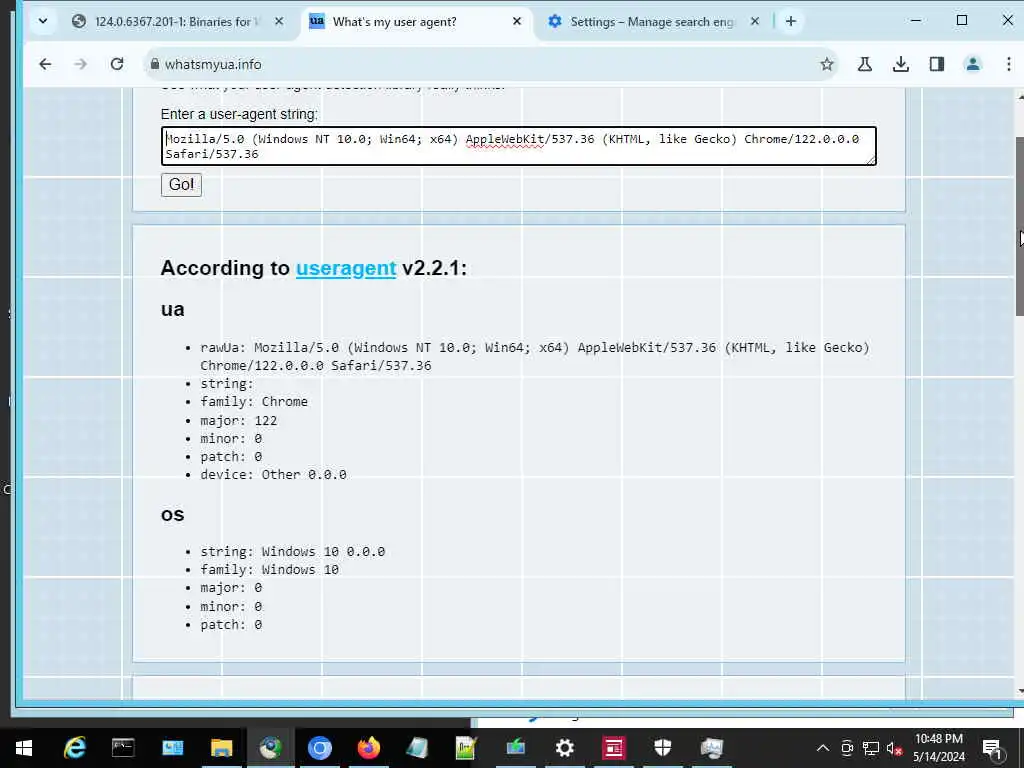Go back to the previous page
Viewport: 1024px width, 768px height.
[45, 64]
